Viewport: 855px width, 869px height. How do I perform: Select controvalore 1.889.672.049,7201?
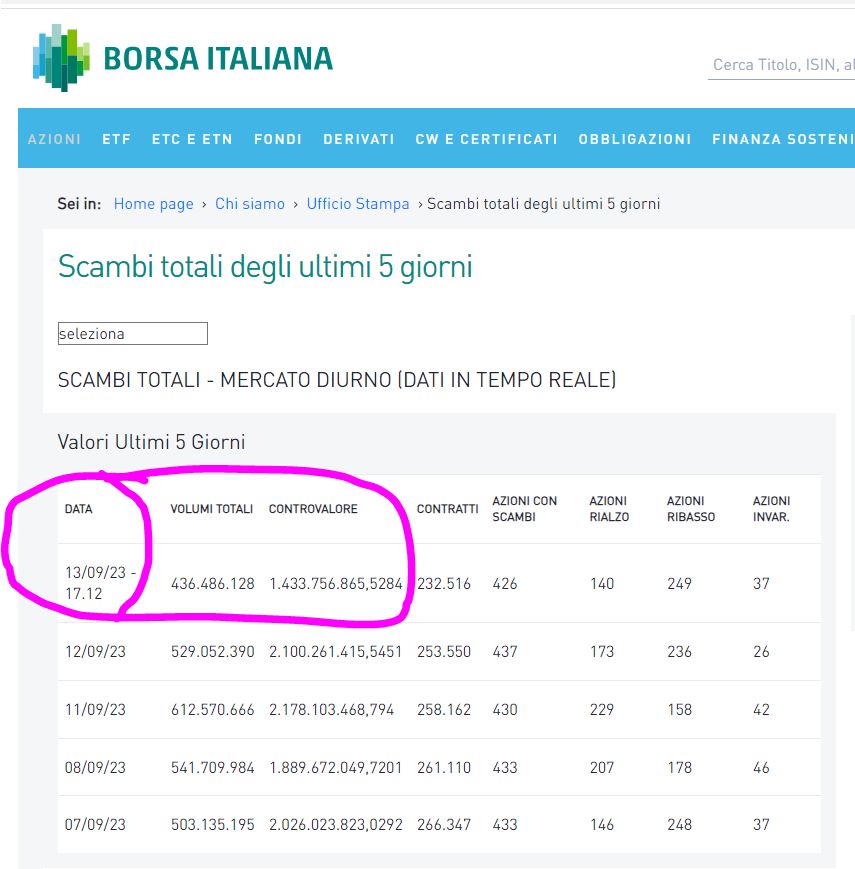pyautogui.click(x=336, y=768)
